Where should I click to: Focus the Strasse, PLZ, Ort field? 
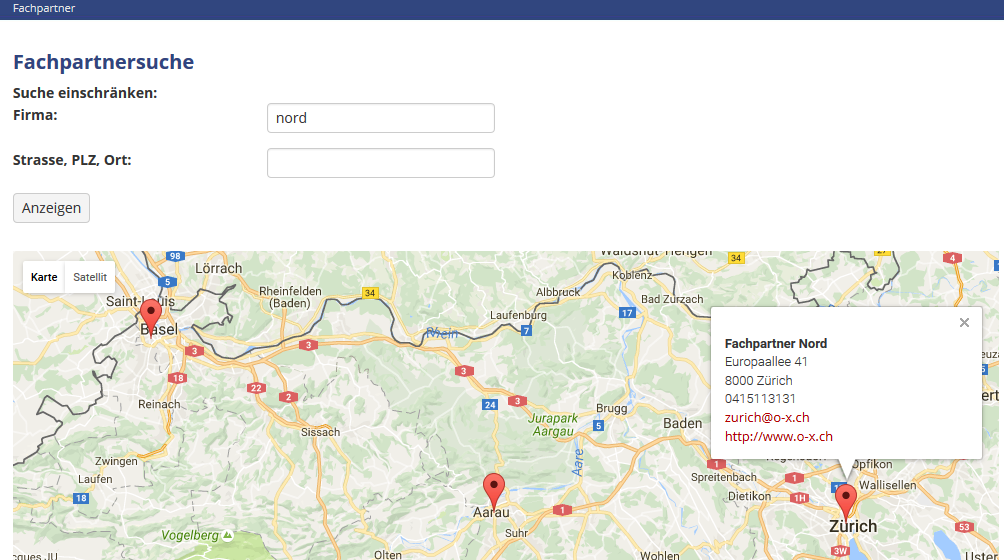tap(381, 163)
